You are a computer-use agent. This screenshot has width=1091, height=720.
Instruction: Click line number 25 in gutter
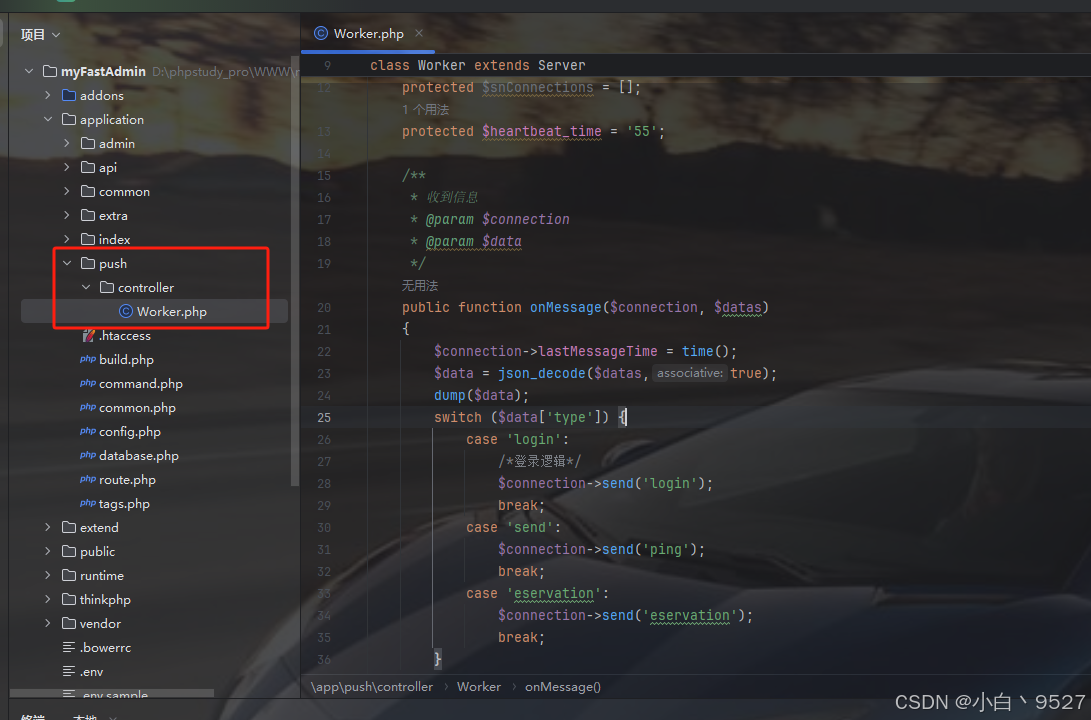[x=324, y=417]
